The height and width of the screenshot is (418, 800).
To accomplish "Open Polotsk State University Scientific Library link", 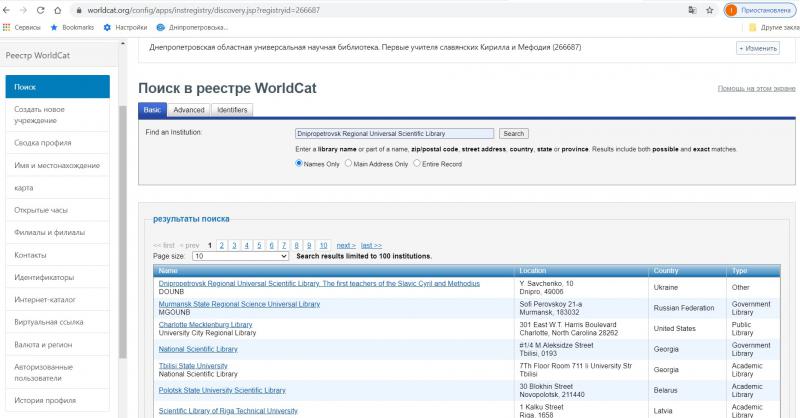I will coord(222,390).
